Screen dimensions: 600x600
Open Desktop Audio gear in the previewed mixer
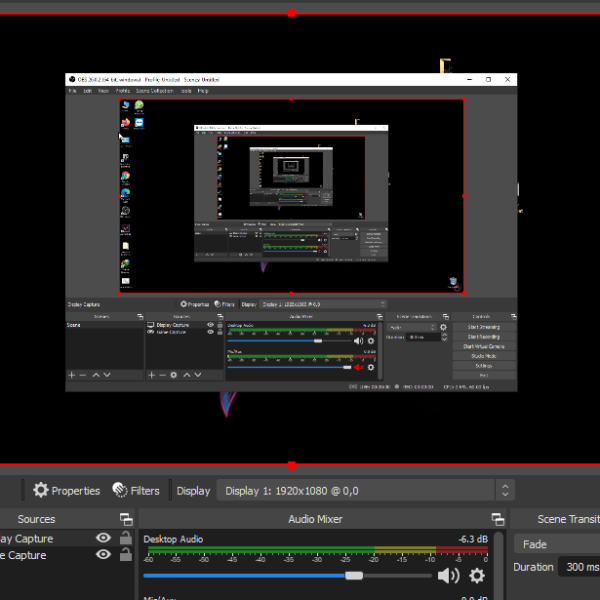pyautogui.click(x=371, y=341)
